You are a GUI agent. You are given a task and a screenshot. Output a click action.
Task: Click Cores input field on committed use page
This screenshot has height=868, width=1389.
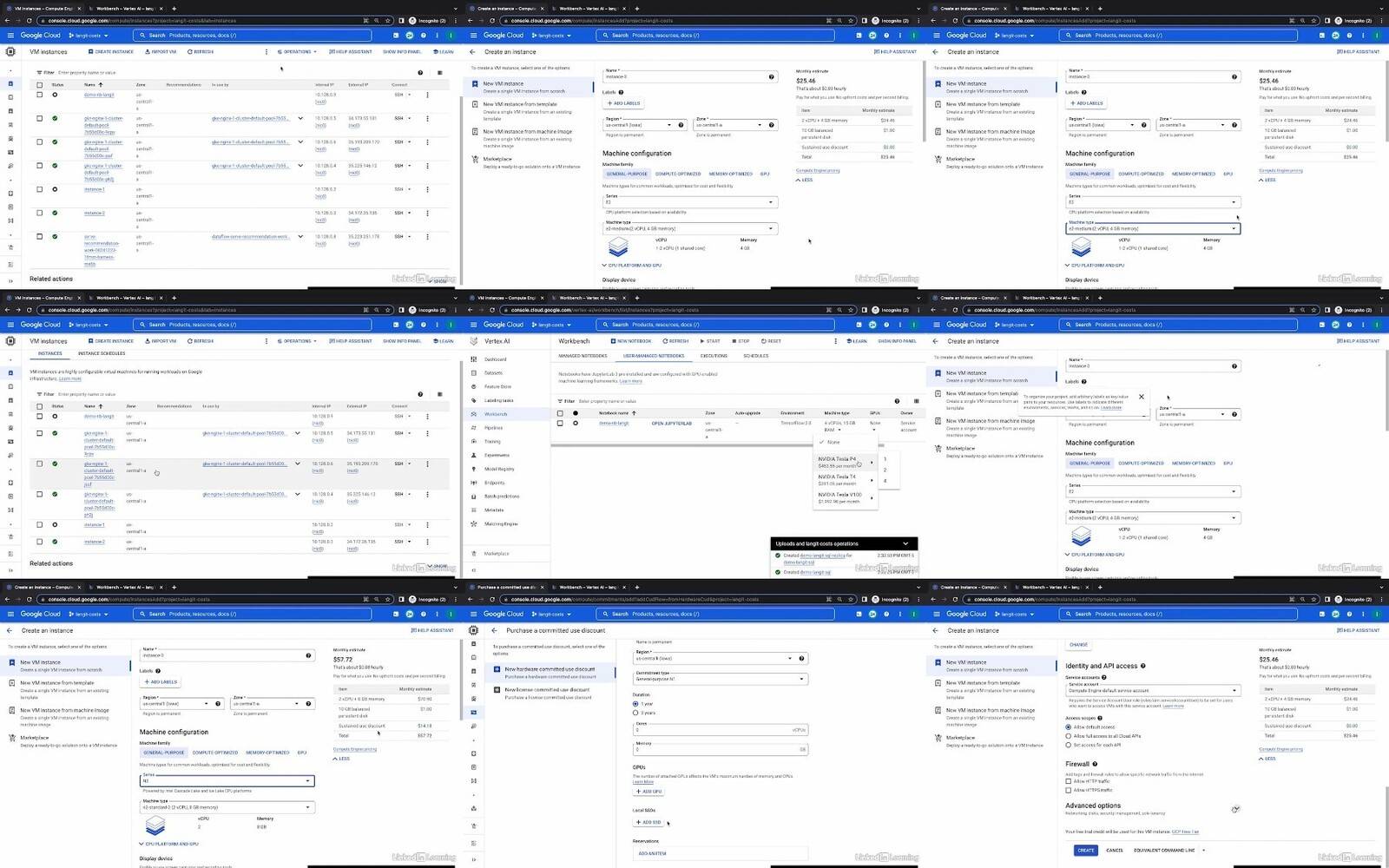pos(721,728)
